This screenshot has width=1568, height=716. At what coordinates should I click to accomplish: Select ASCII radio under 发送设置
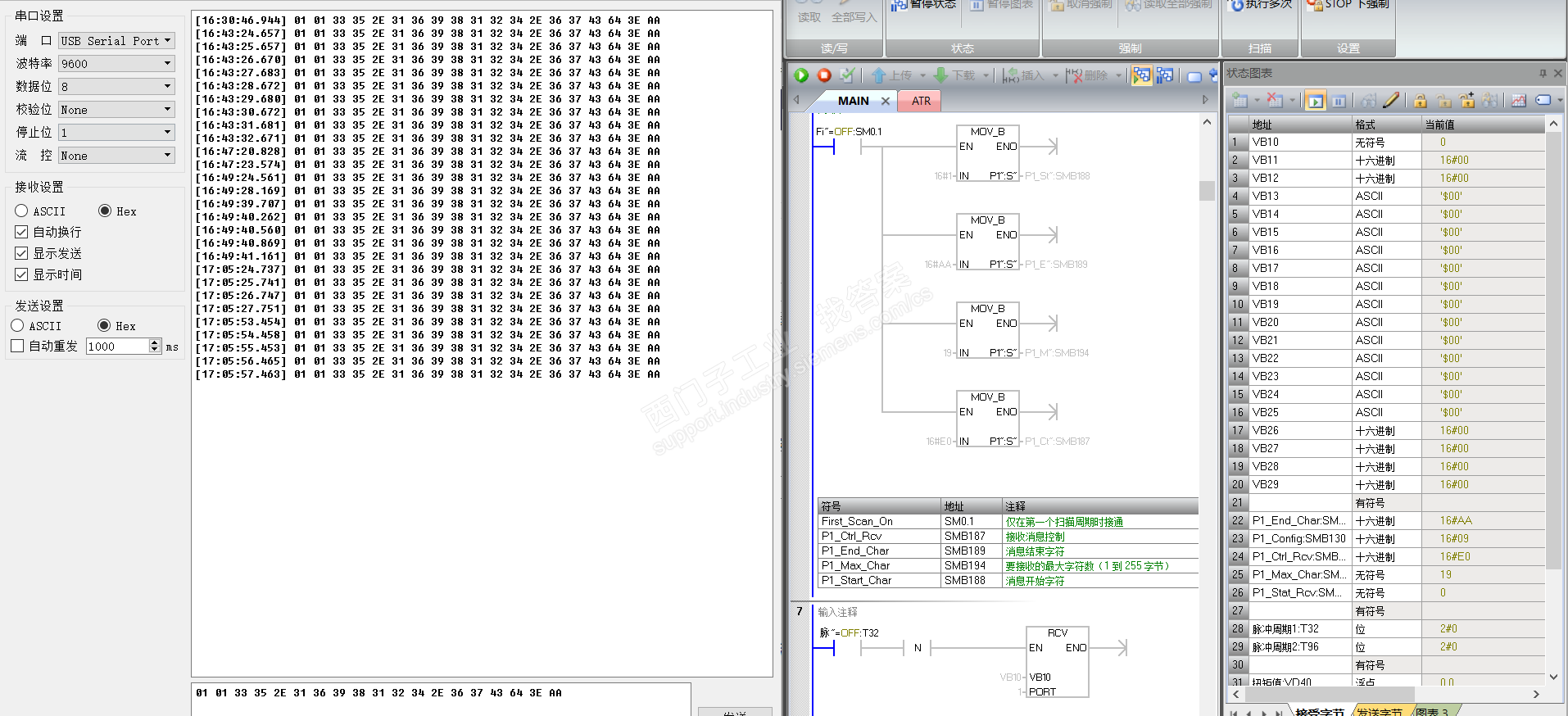coord(17,326)
